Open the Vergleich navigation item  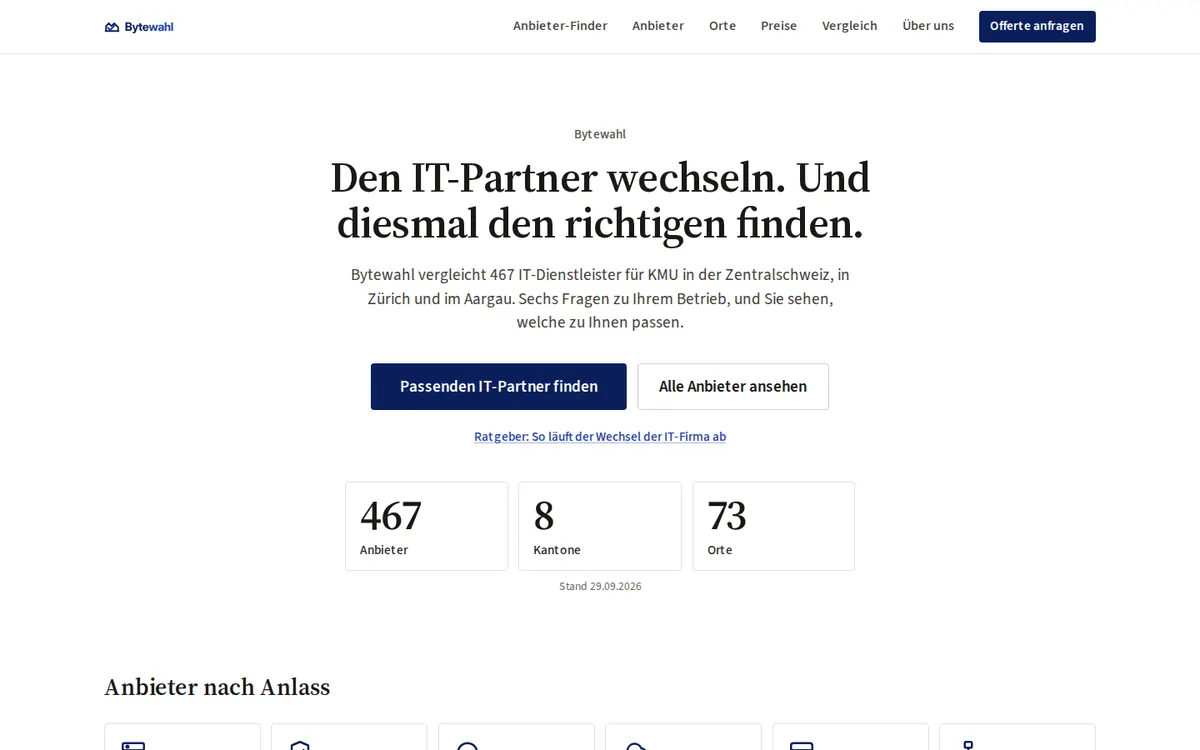tap(850, 26)
